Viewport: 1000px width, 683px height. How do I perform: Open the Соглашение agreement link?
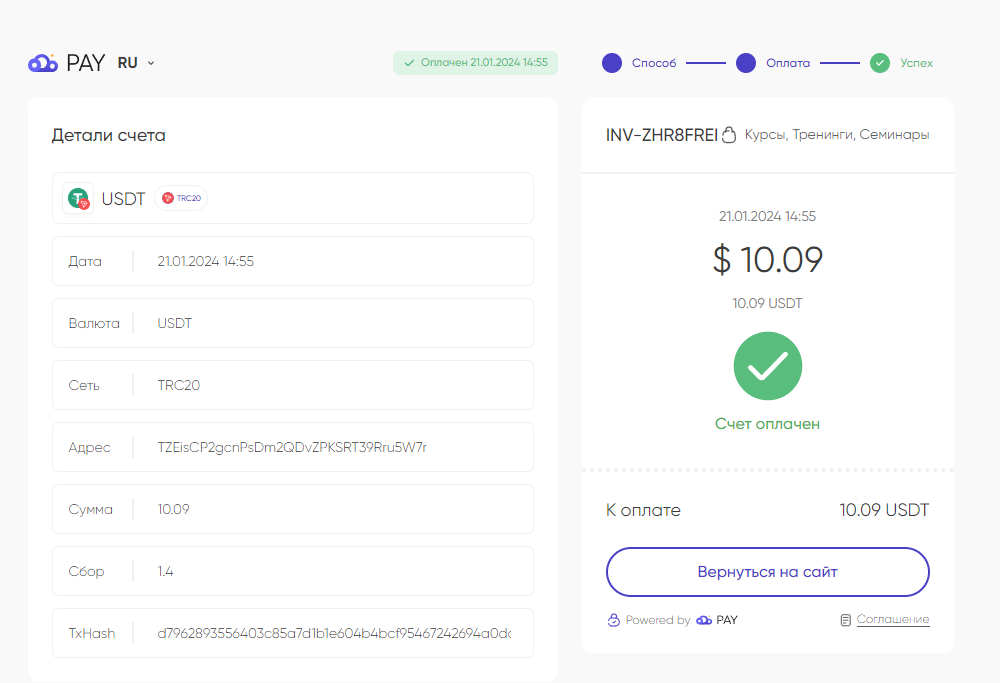893,619
